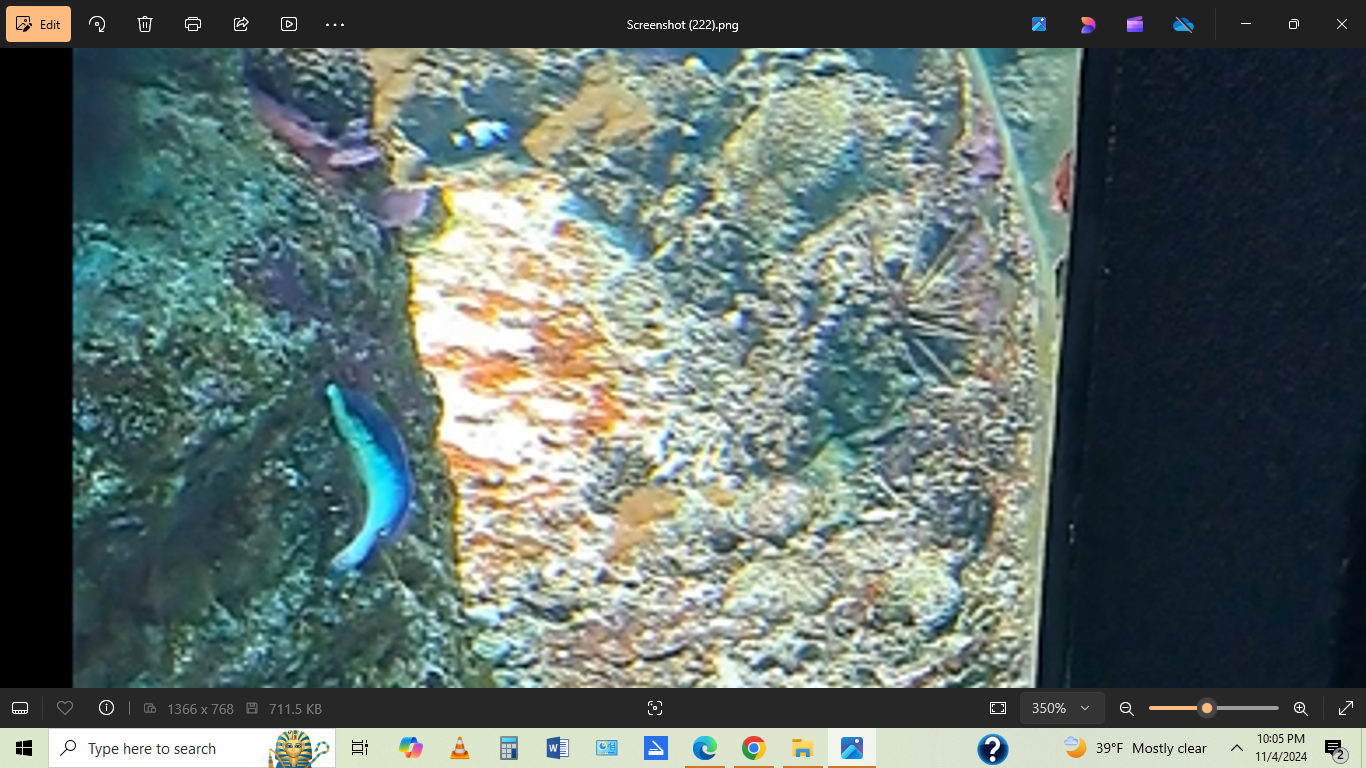Viewport: 1366px width, 768px height.
Task: Open the 350% zoom level dropdown
Action: pyautogui.click(x=1062, y=708)
